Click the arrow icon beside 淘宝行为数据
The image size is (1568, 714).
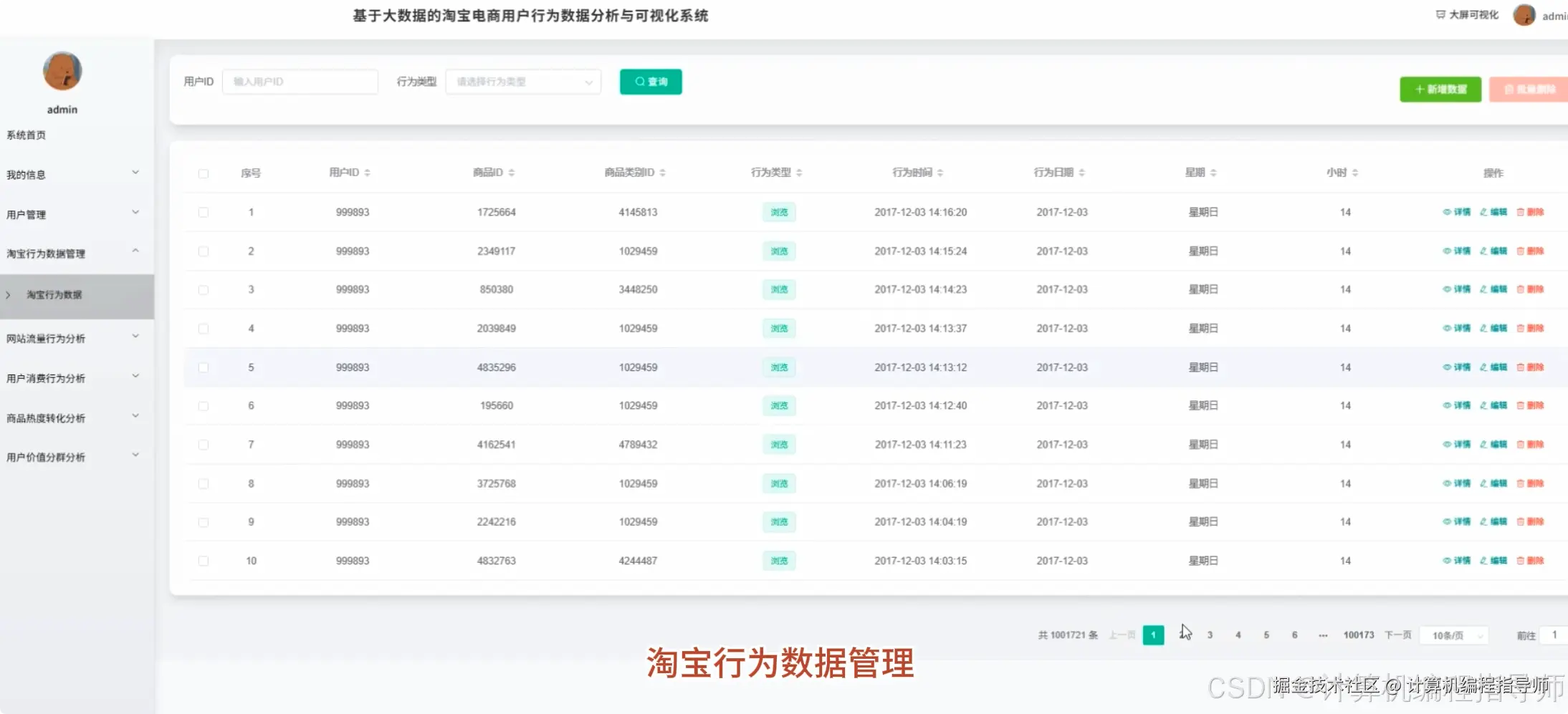(x=8, y=294)
